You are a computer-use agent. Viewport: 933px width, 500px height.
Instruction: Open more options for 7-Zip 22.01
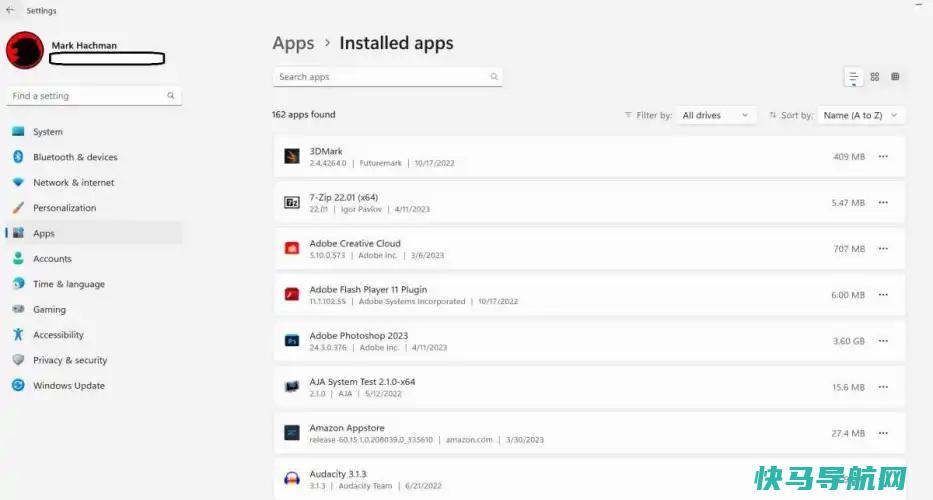(x=883, y=202)
